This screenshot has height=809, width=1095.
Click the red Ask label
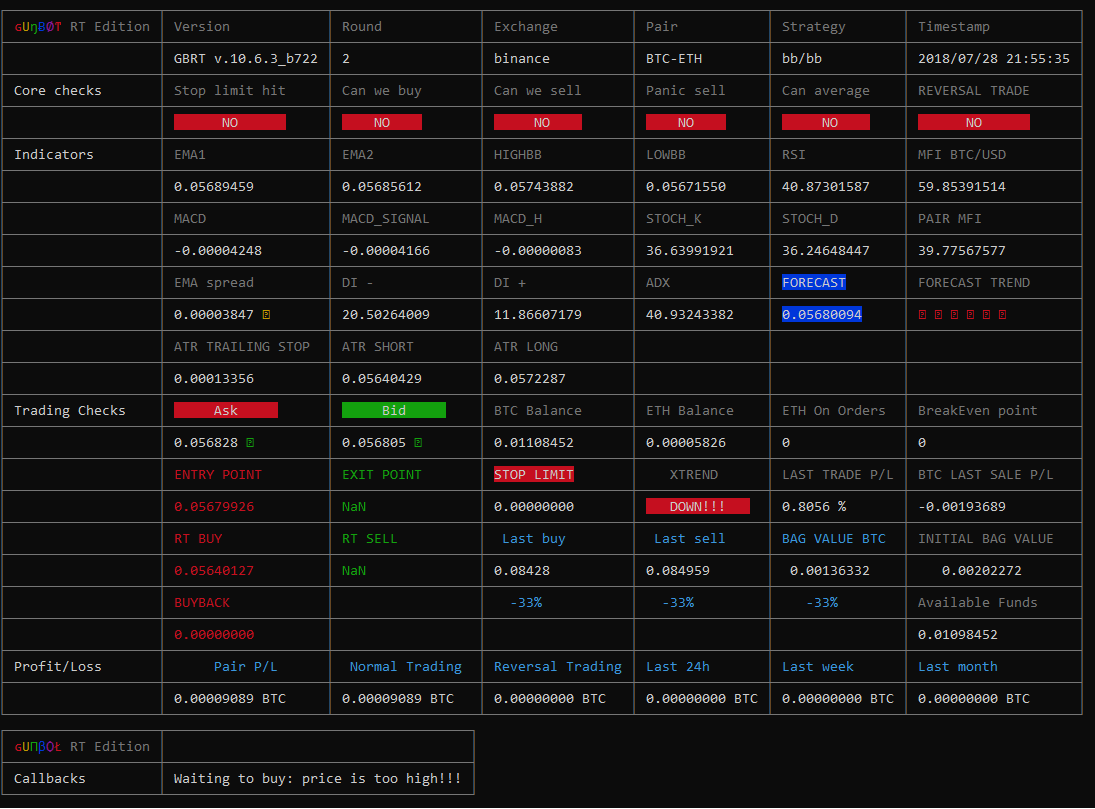point(226,410)
